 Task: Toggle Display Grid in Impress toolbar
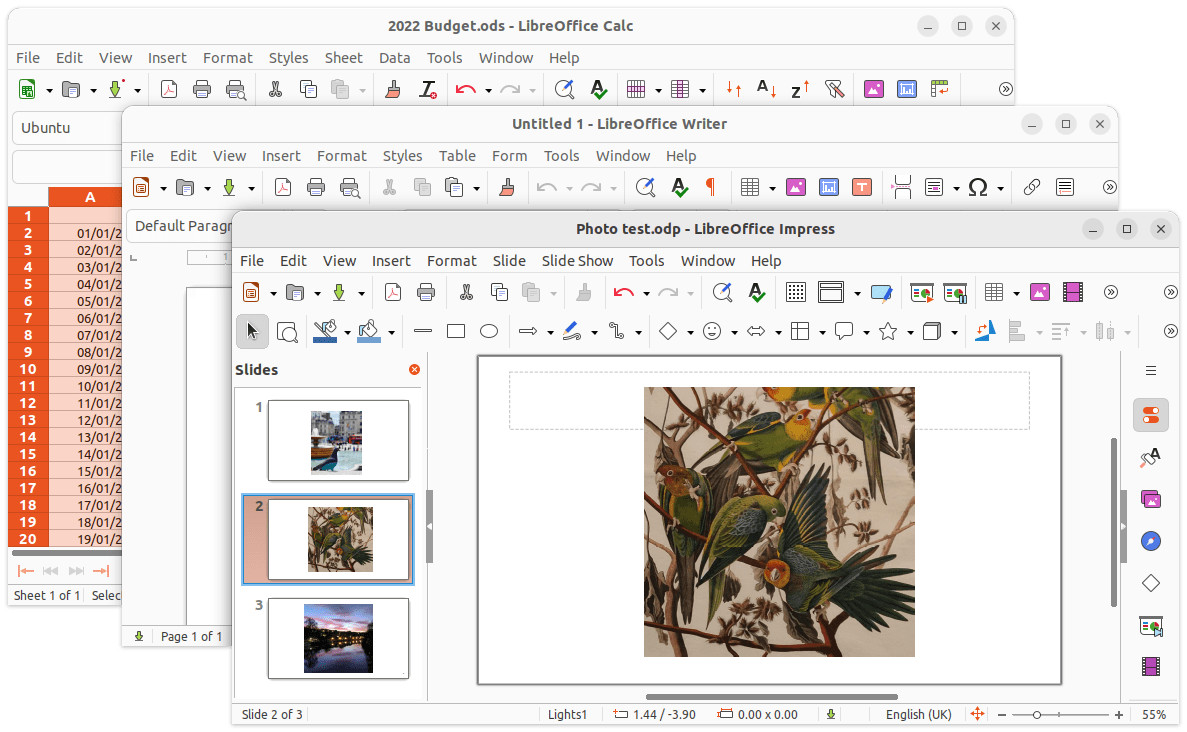(x=796, y=292)
